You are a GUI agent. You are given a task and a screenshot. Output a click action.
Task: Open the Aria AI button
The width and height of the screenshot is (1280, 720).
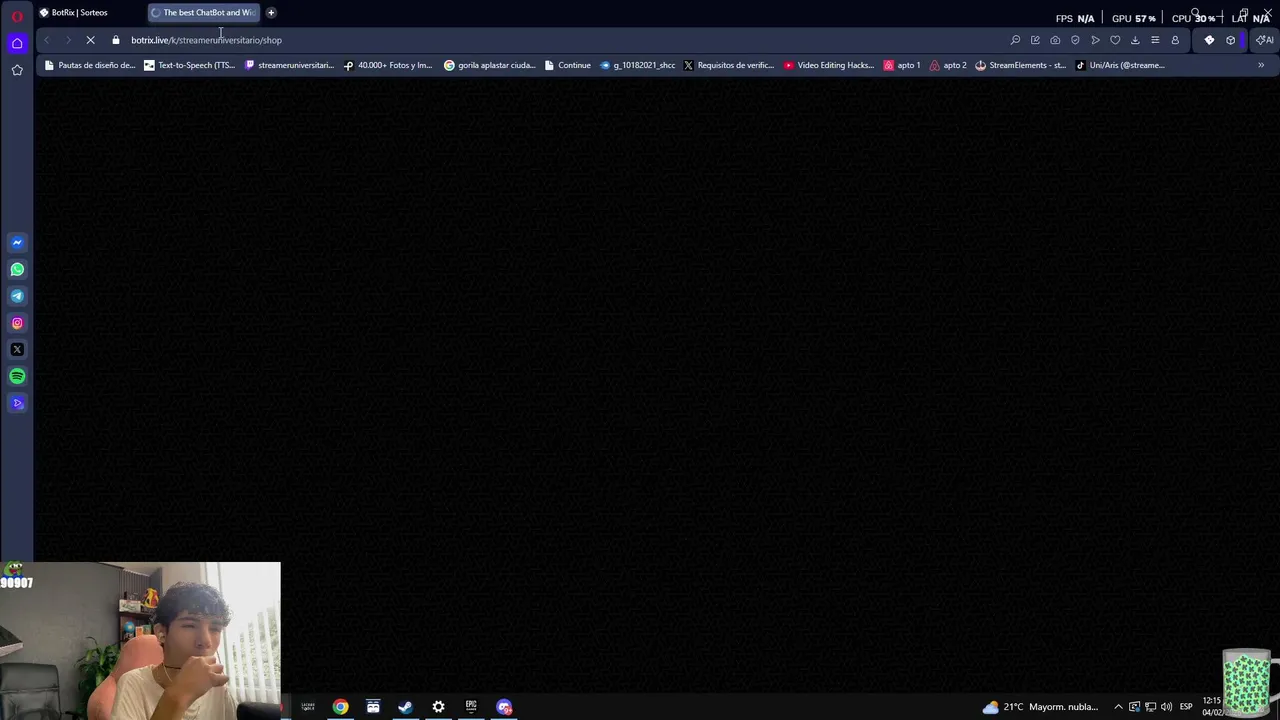pyautogui.click(x=1265, y=40)
